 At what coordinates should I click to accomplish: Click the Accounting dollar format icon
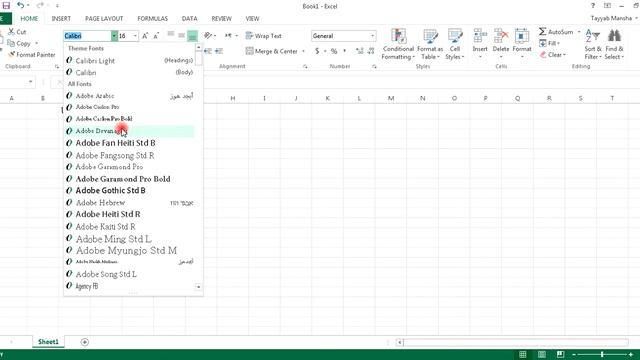pyautogui.click(x=317, y=51)
